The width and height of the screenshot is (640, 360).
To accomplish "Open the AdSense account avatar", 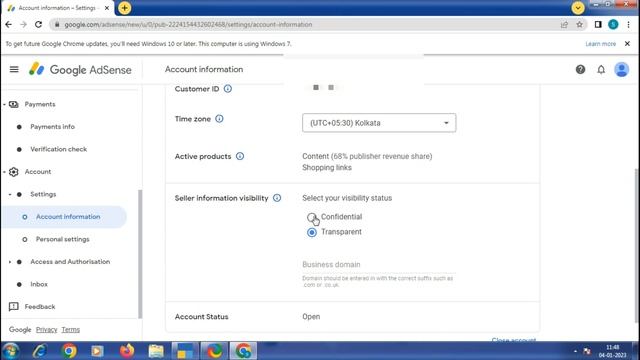I will pyautogui.click(x=622, y=70).
